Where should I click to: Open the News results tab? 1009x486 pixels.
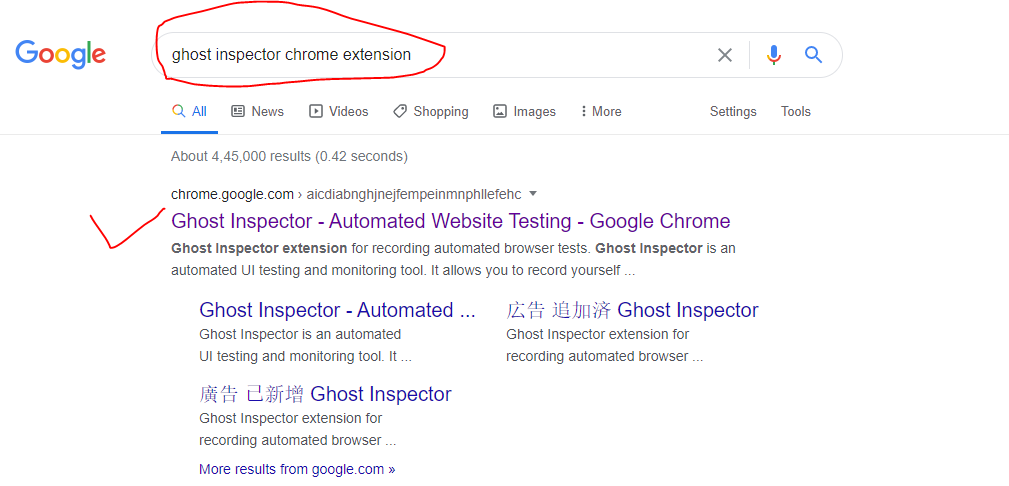[257, 111]
